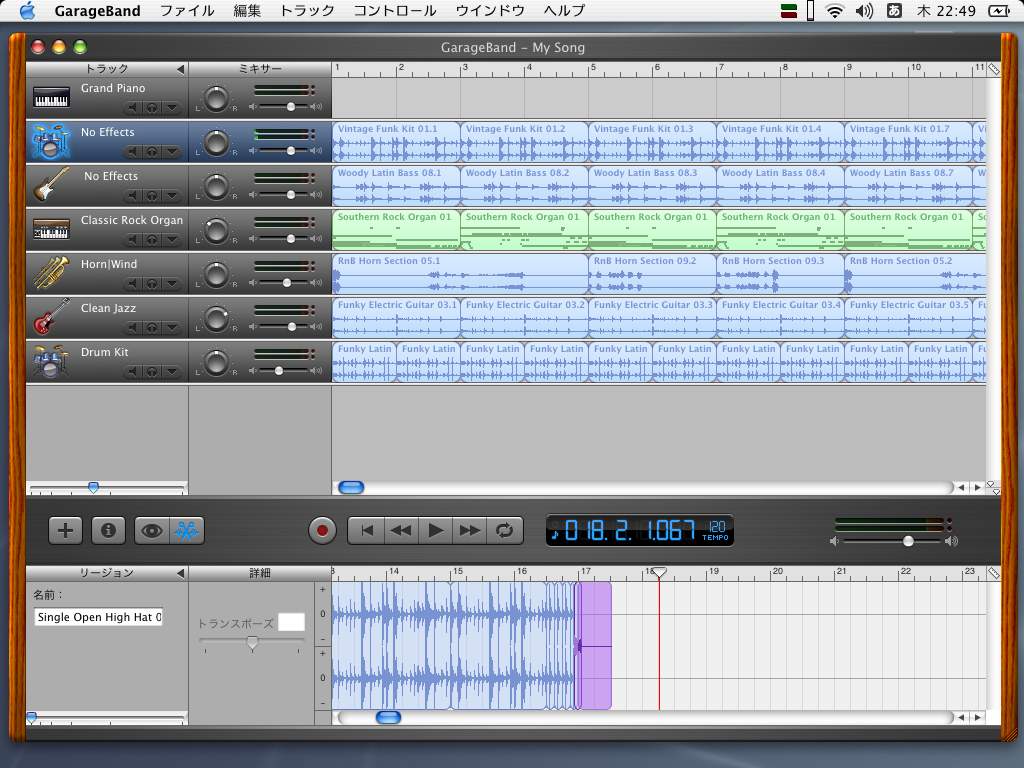Click the master volume slider
Screen dimensions: 1024x768
pyautogui.click(x=908, y=541)
